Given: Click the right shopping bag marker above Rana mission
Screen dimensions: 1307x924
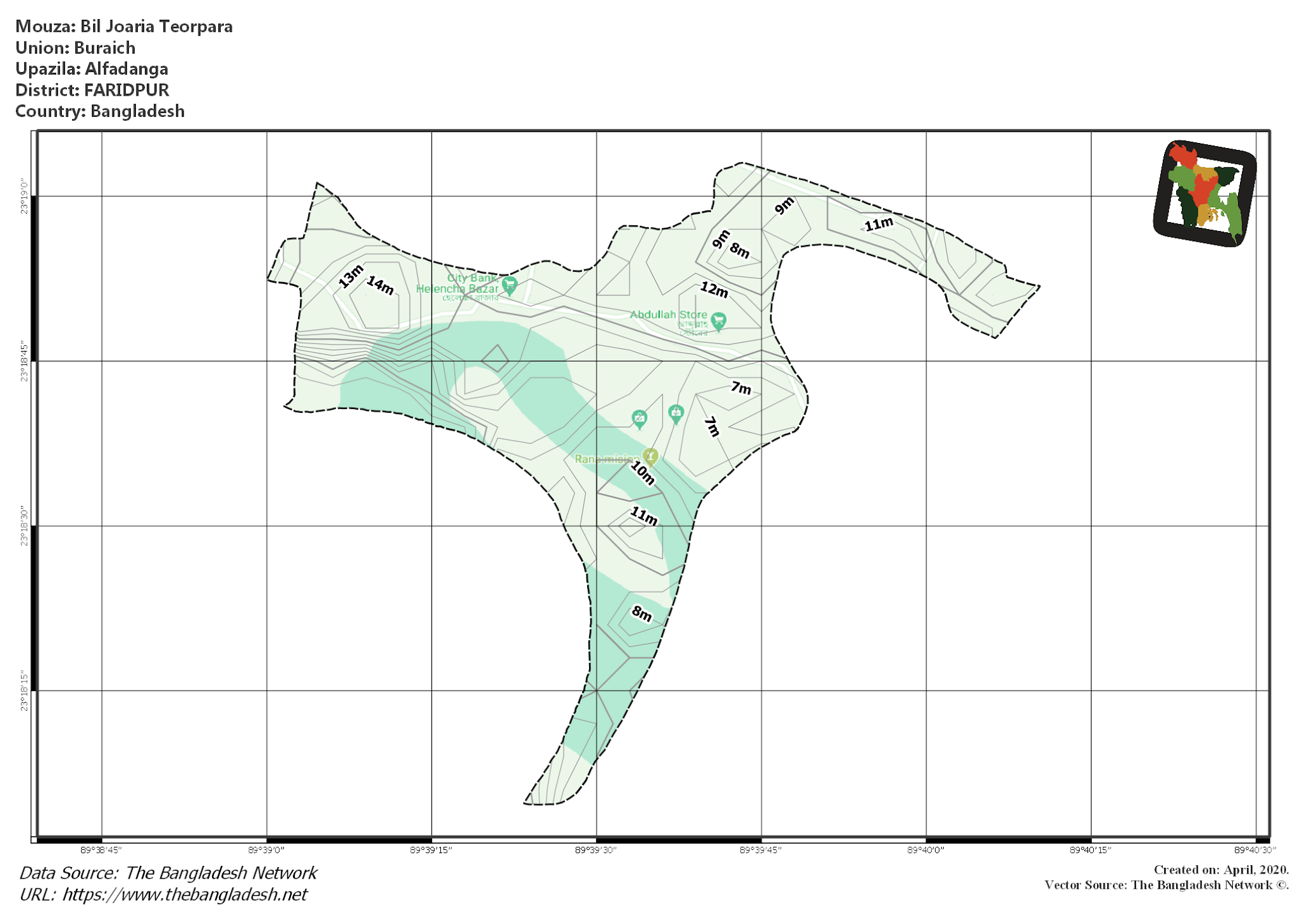Looking at the screenshot, I should tap(676, 412).
